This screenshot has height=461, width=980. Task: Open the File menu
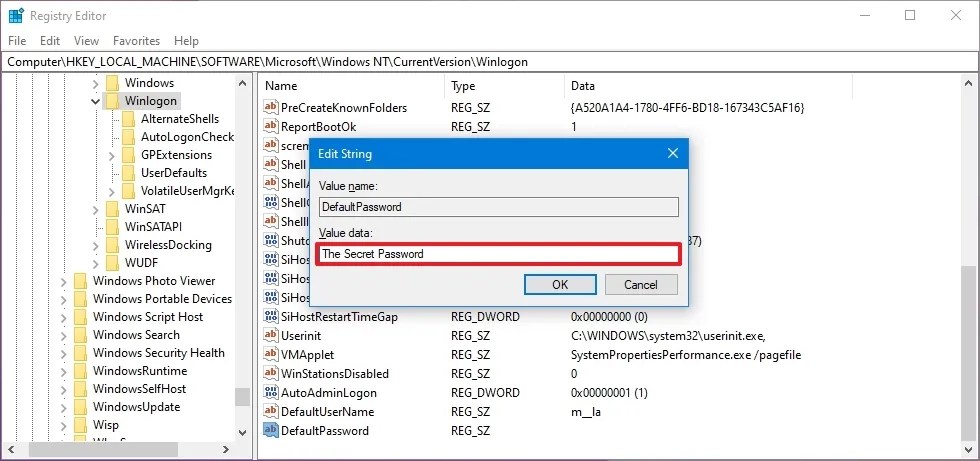coord(18,41)
